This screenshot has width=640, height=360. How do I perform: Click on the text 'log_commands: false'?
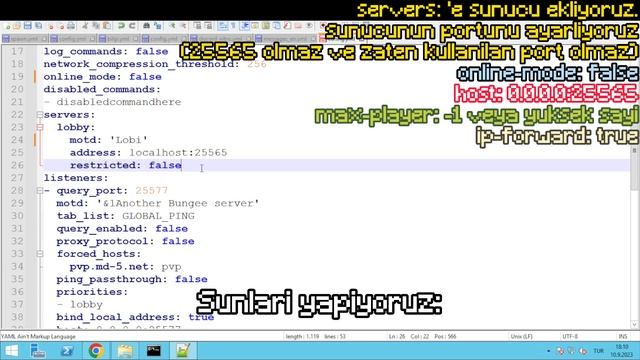pyautogui.click(x=106, y=51)
